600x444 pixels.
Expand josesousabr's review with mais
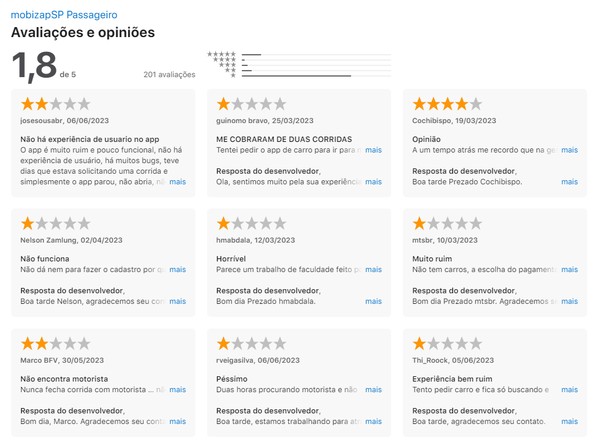[x=178, y=182]
